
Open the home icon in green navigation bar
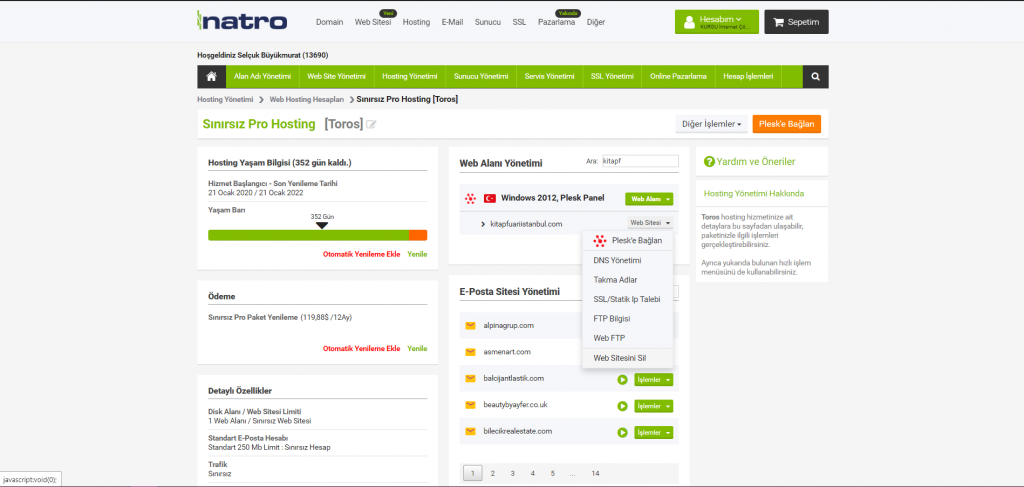(212, 76)
